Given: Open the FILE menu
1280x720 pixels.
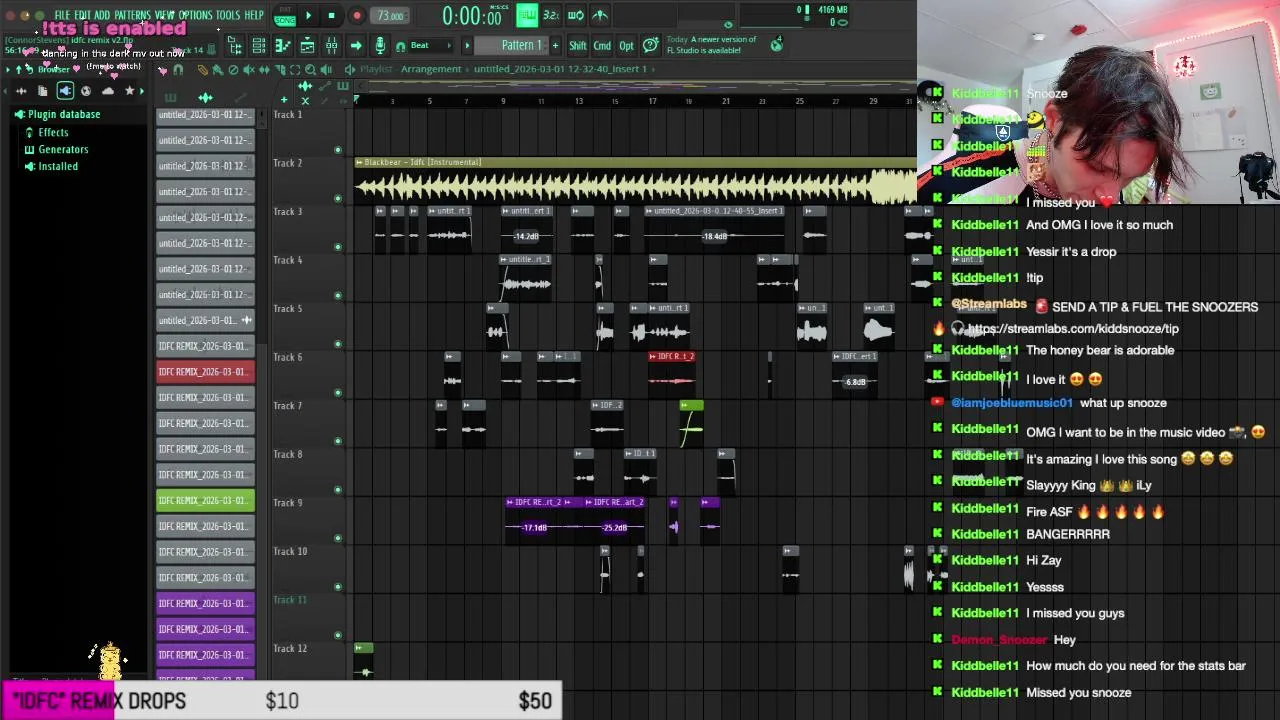Looking at the screenshot, I should [63, 15].
